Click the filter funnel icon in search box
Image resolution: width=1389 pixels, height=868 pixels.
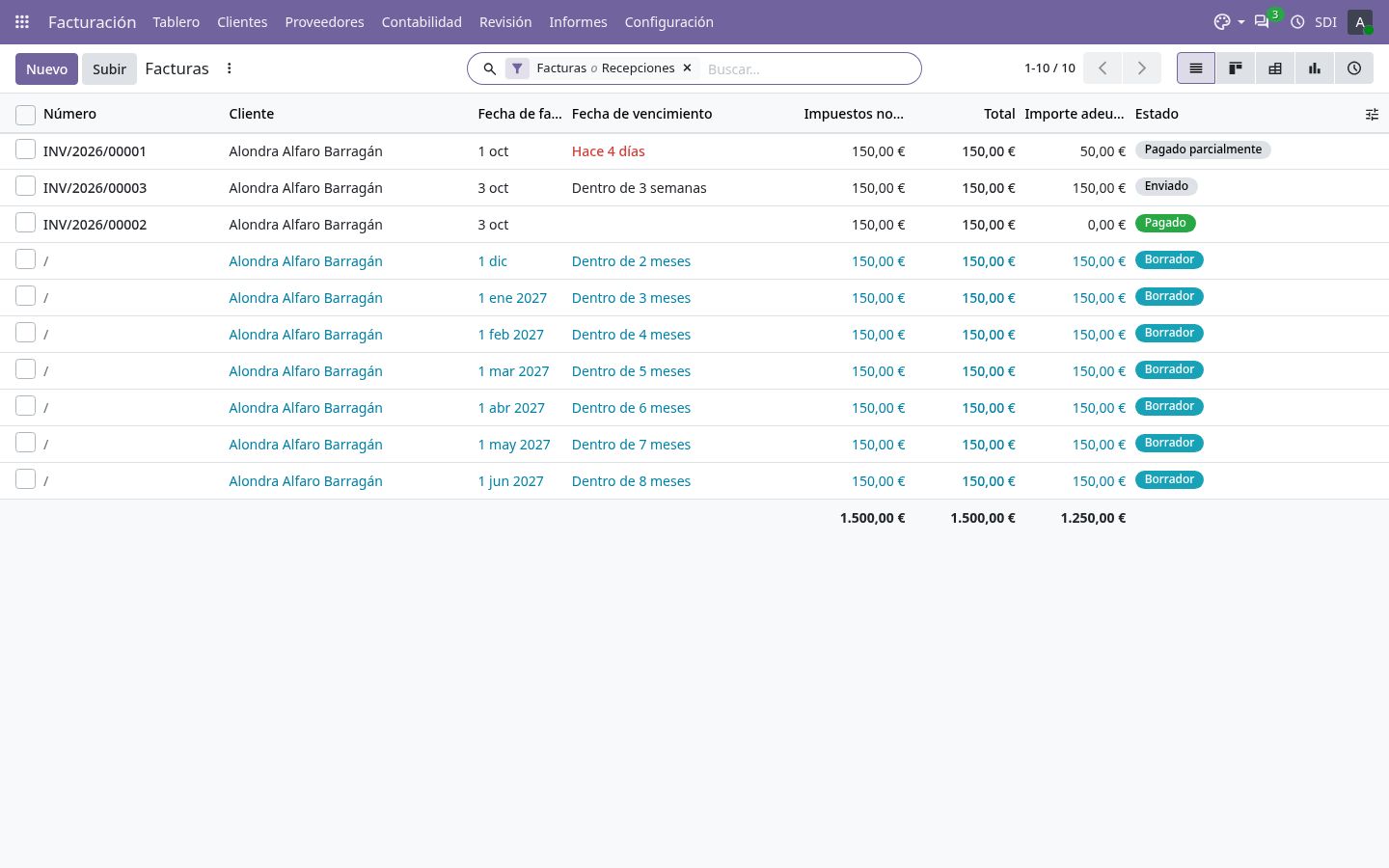point(517,68)
